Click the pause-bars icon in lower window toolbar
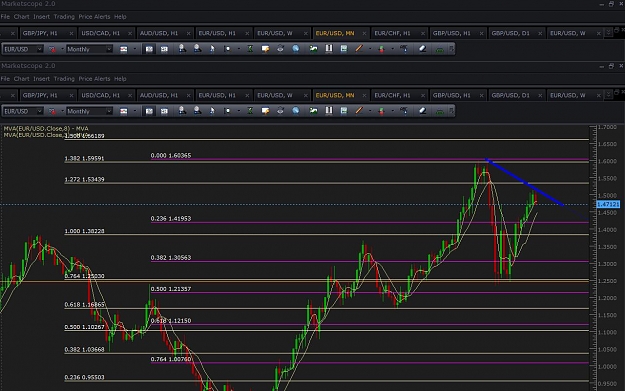This screenshot has width=625, height=391. point(329,111)
